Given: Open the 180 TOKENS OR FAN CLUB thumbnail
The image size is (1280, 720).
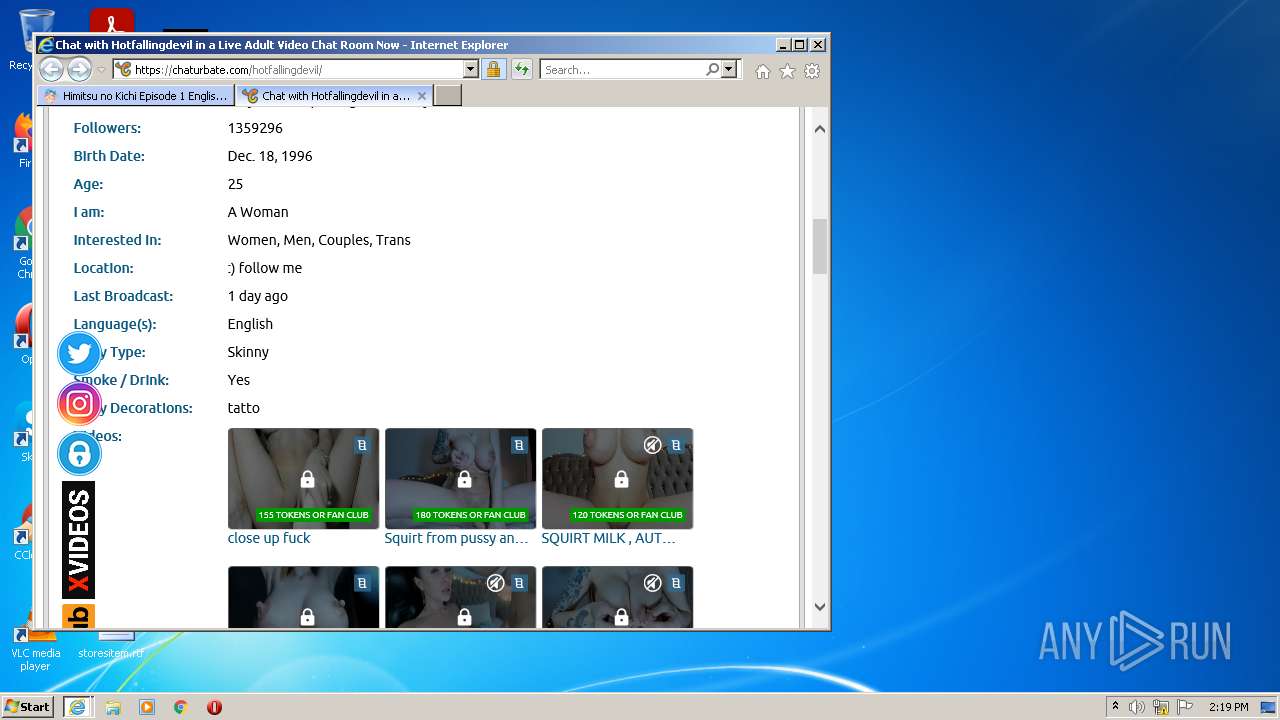Looking at the screenshot, I should pyautogui.click(x=460, y=478).
